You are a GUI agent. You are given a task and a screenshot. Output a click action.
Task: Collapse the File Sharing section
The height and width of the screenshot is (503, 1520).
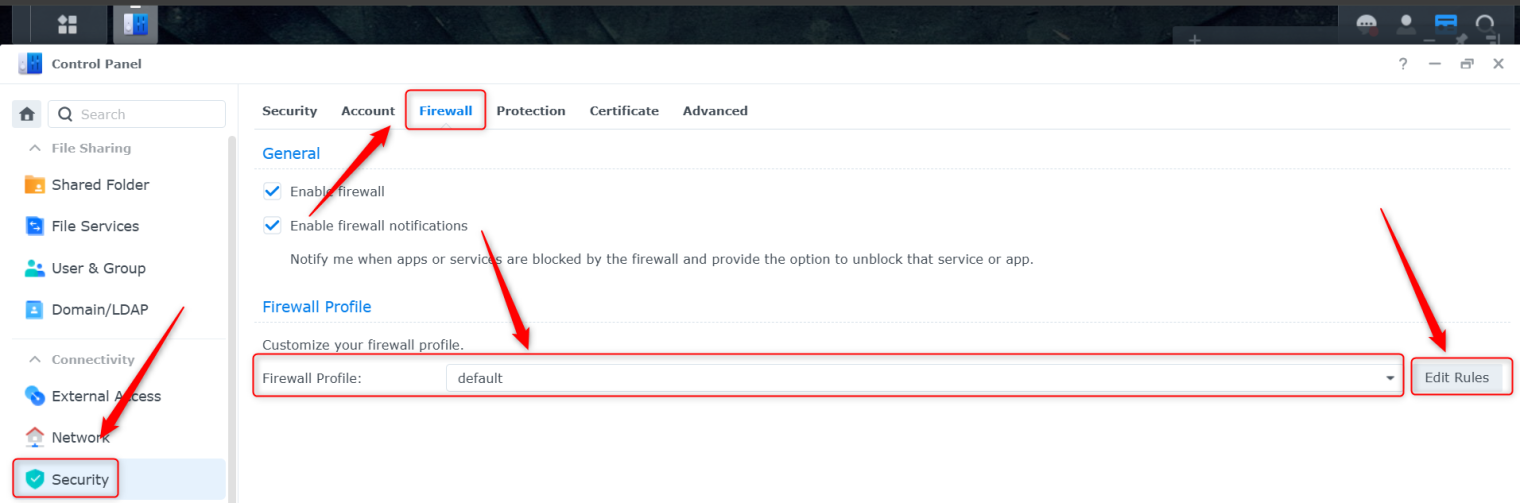[x=35, y=148]
